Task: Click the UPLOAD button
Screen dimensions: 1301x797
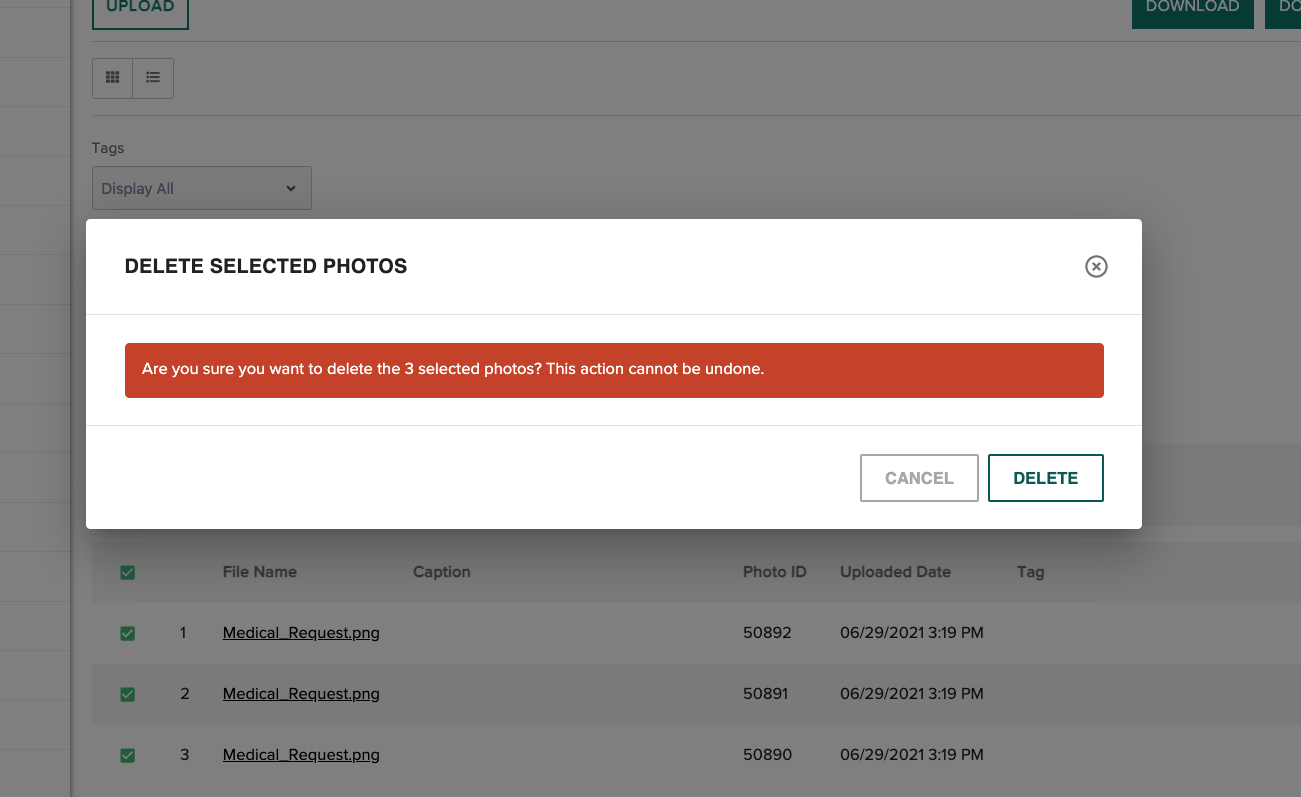Action: pyautogui.click(x=140, y=8)
